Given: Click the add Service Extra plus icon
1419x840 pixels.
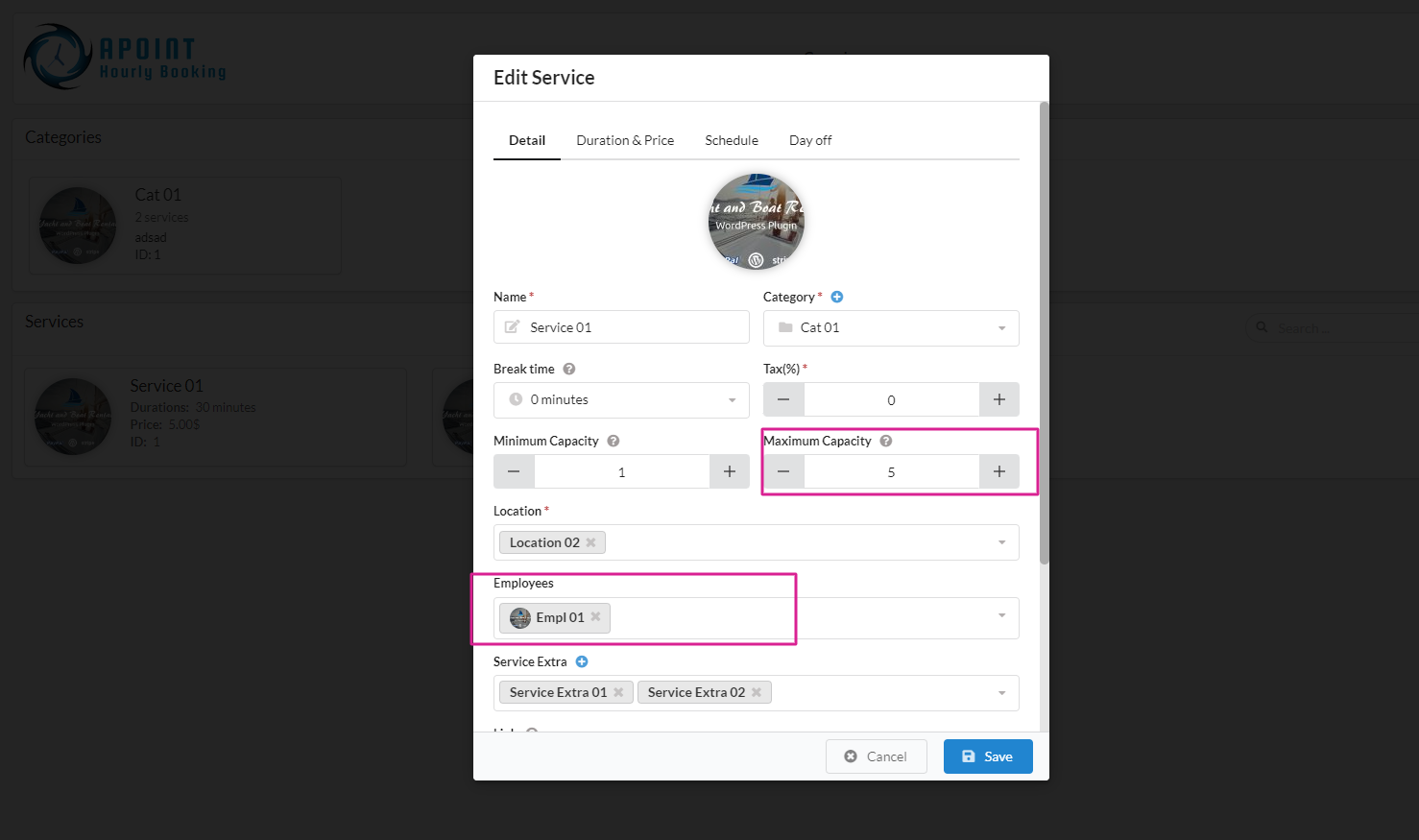Looking at the screenshot, I should 582,661.
